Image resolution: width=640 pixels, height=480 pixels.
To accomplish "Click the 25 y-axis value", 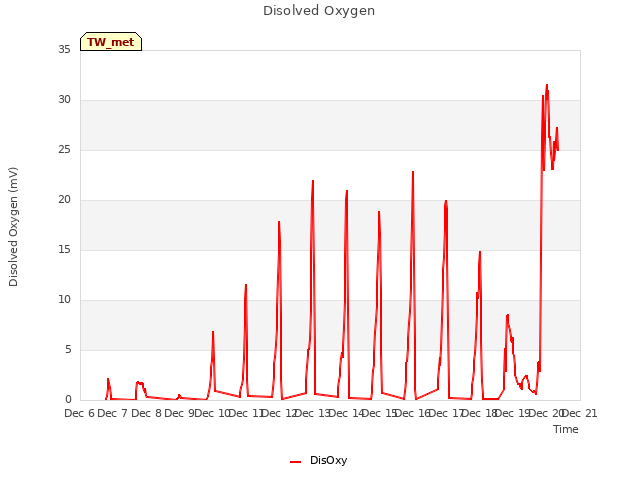I will coord(64,149).
